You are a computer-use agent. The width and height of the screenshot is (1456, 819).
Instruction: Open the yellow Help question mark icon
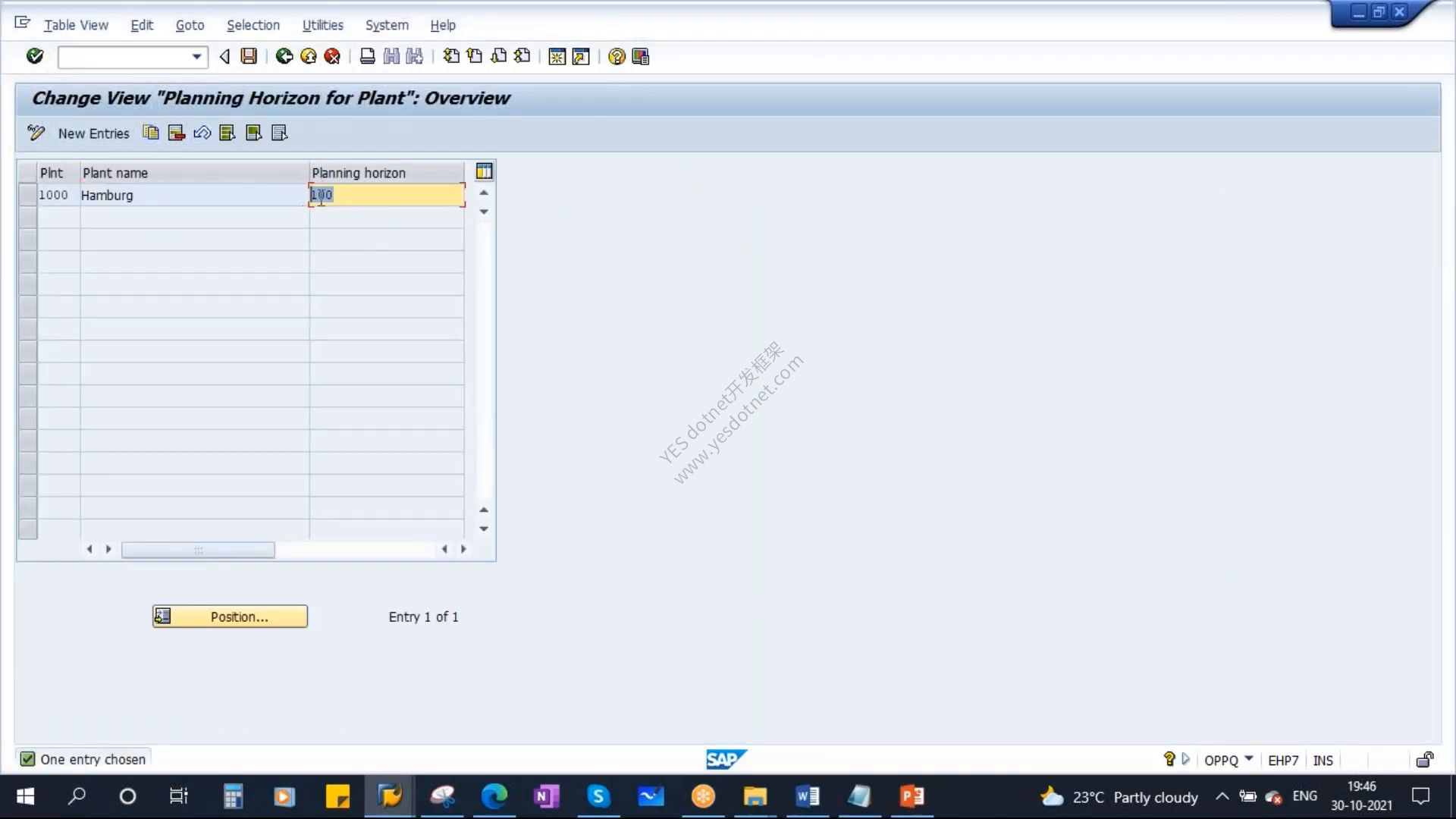coord(617,57)
